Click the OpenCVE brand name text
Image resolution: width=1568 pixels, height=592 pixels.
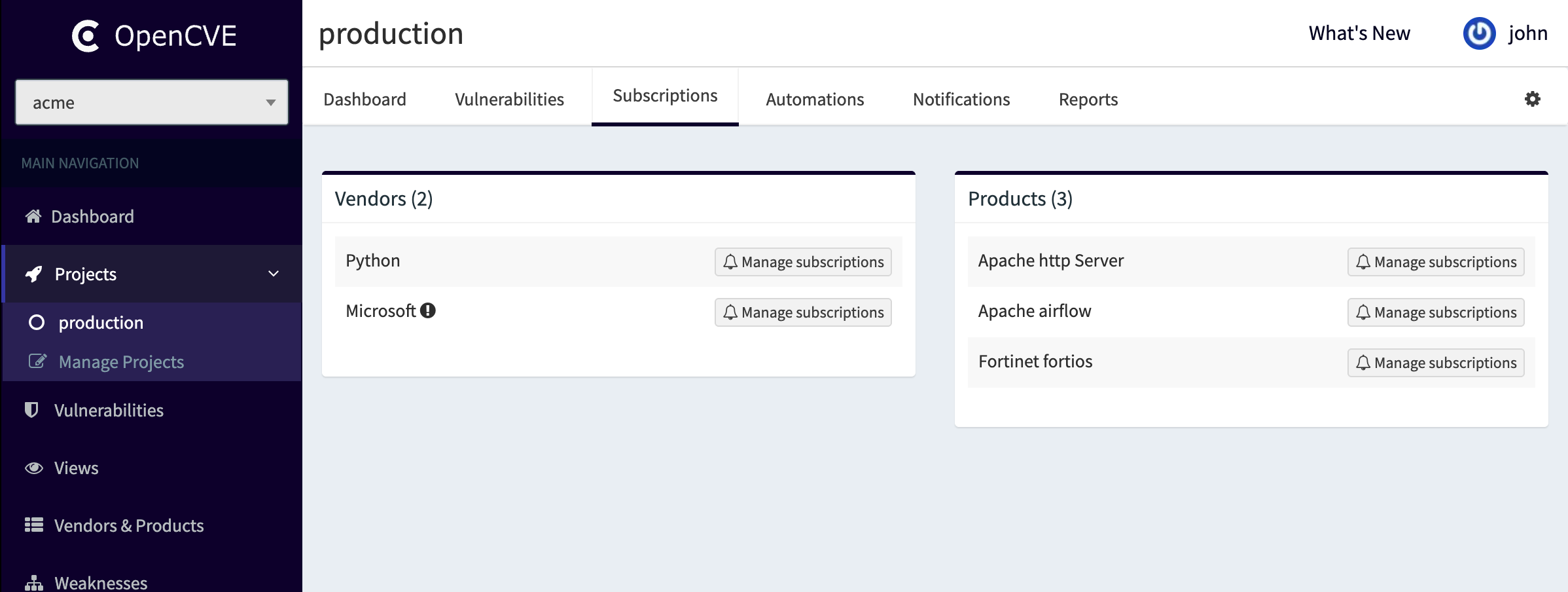tap(175, 36)
